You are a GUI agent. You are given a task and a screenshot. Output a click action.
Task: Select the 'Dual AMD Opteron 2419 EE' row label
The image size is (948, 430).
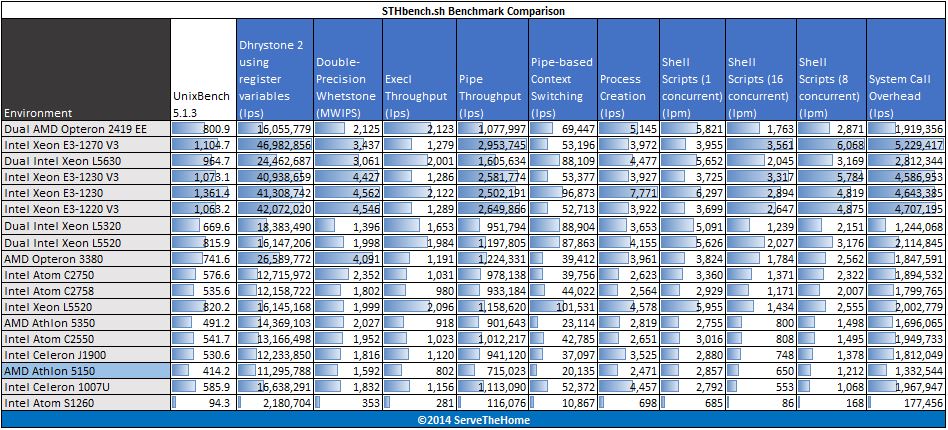pyautogui.click(x=86, y=128)
